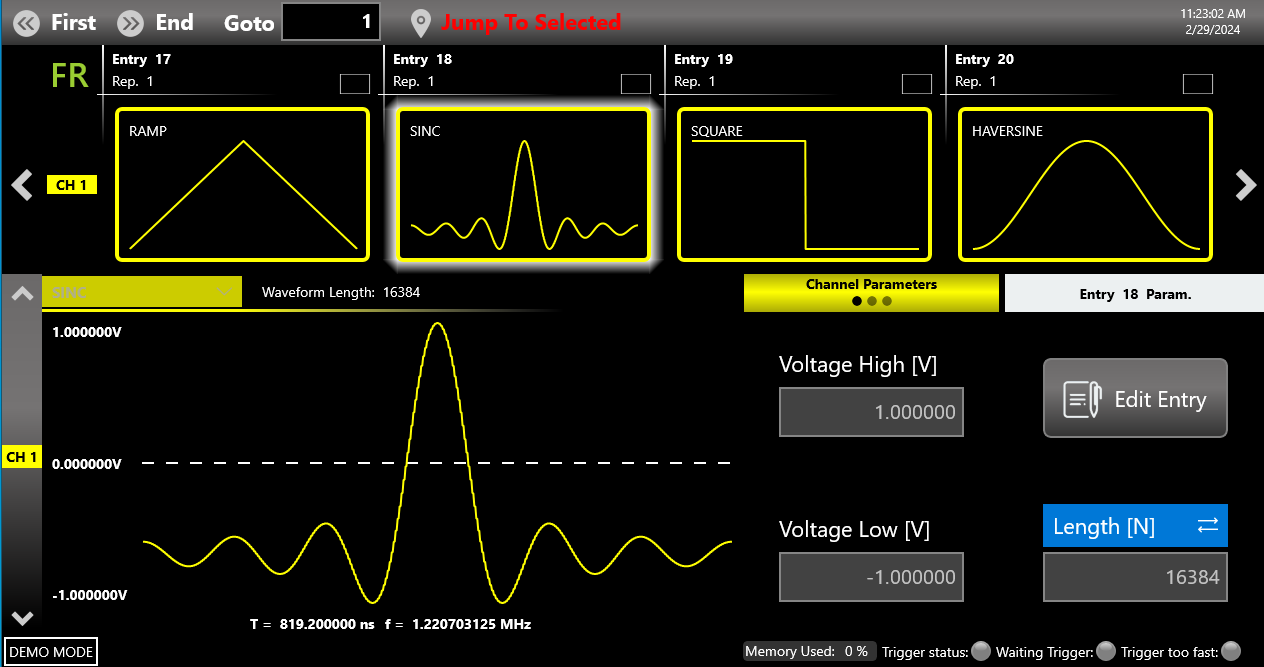Click the Voltage High value field

click(871, 412)
